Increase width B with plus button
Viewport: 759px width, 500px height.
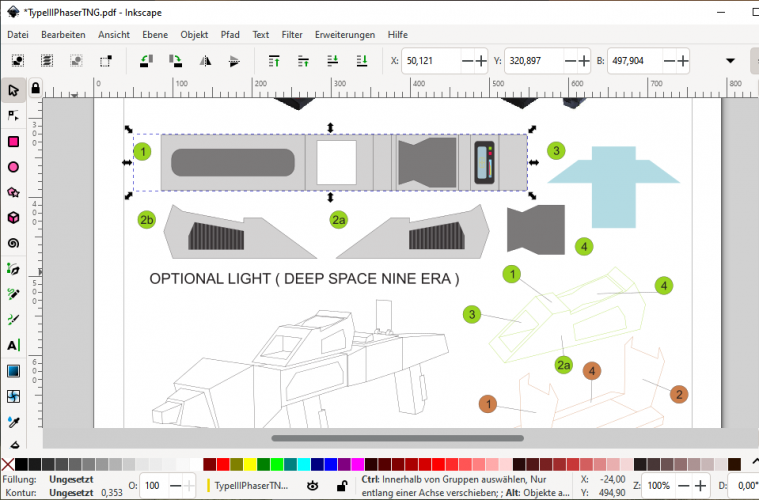[x=683, y=61]
